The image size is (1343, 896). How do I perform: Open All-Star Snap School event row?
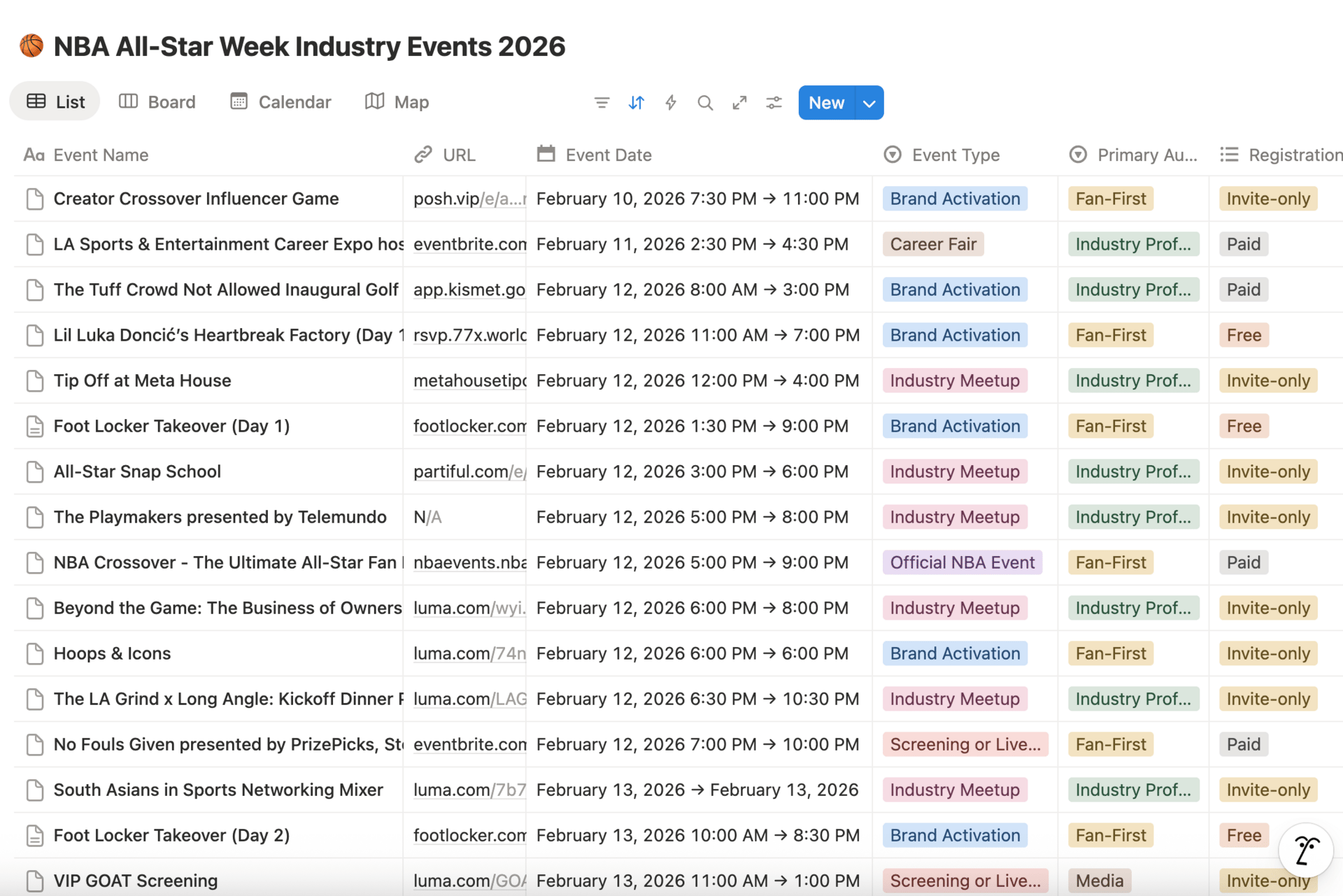coord(137,471)
